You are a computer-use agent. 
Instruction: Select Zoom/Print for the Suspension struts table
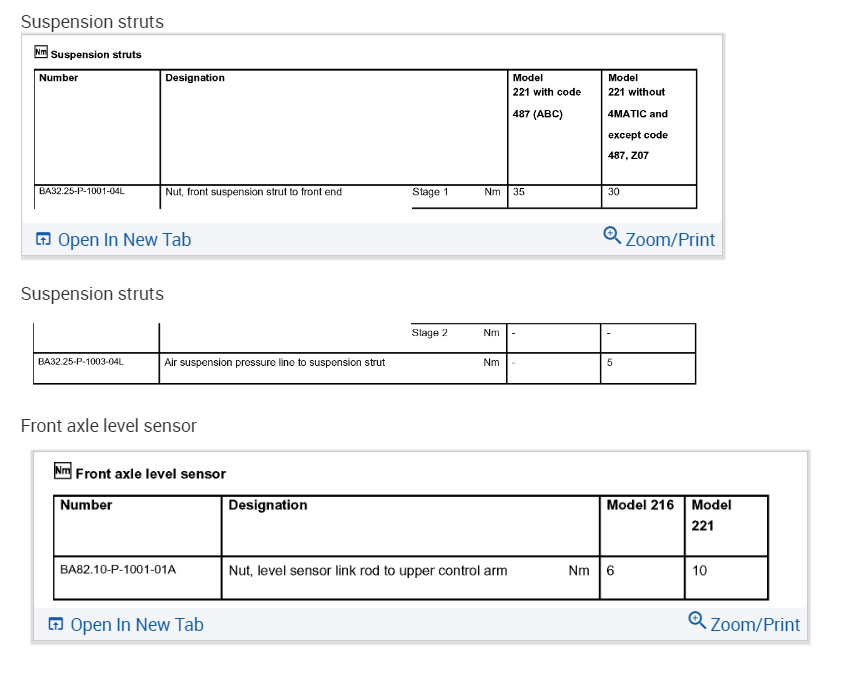tap(670, 239)
